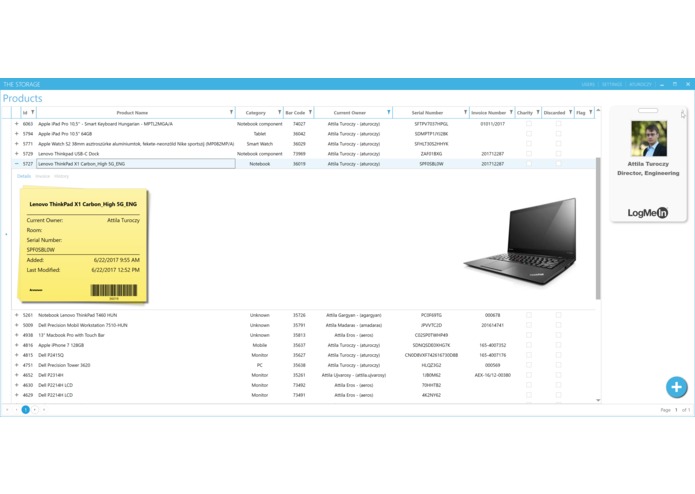The image size is (695, 494).
Task: Go to the next page arrow
Action: pos(35,410)
